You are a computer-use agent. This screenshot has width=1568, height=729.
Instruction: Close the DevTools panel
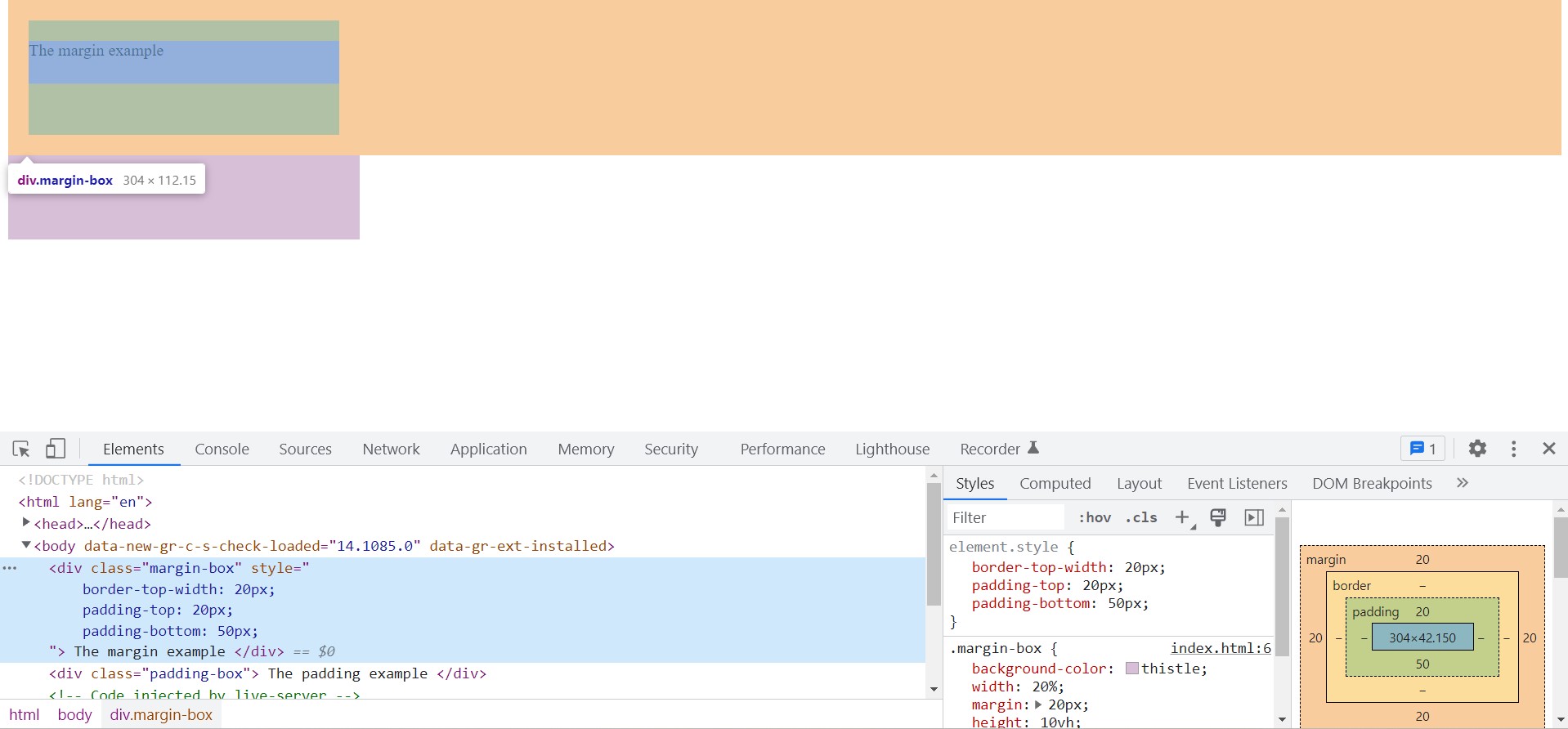(1549, 449)
